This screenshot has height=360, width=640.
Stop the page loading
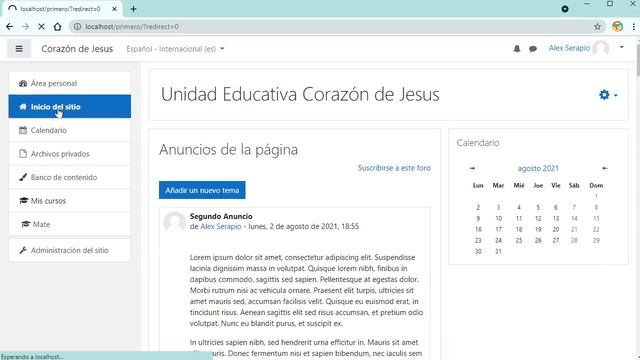click(x=41, y=27)
